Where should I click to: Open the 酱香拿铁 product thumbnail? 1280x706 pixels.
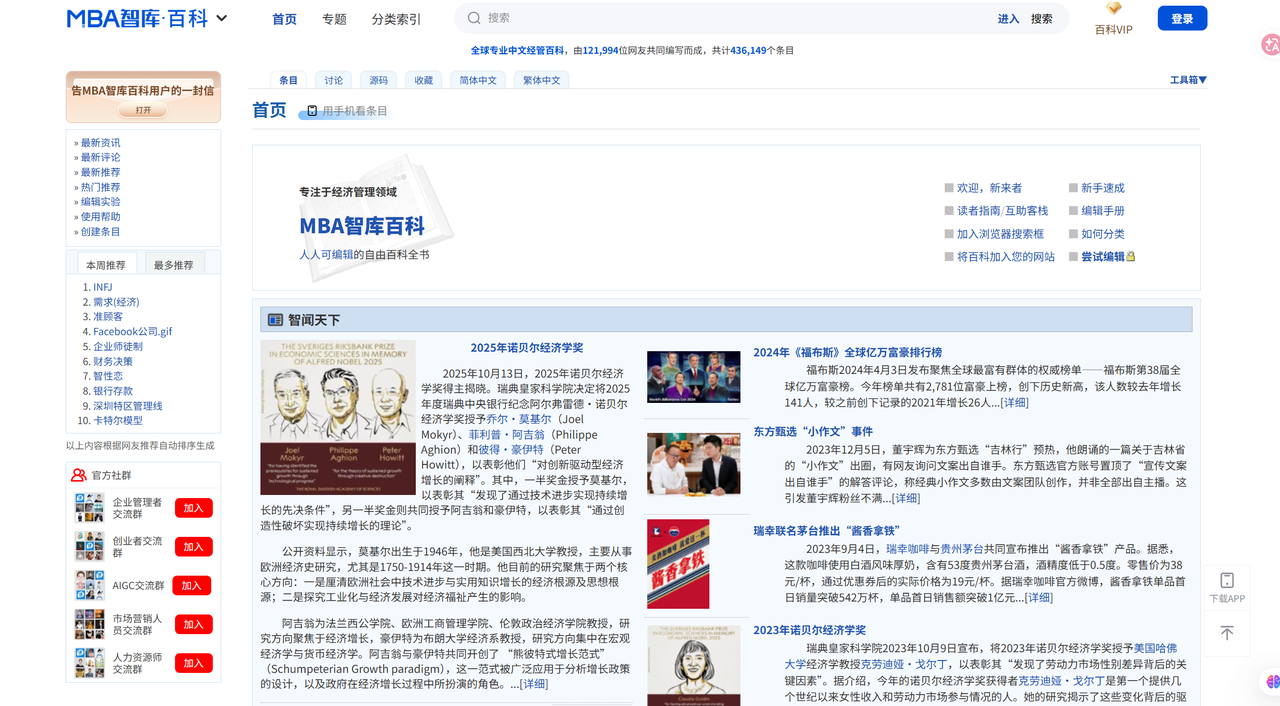678,564
